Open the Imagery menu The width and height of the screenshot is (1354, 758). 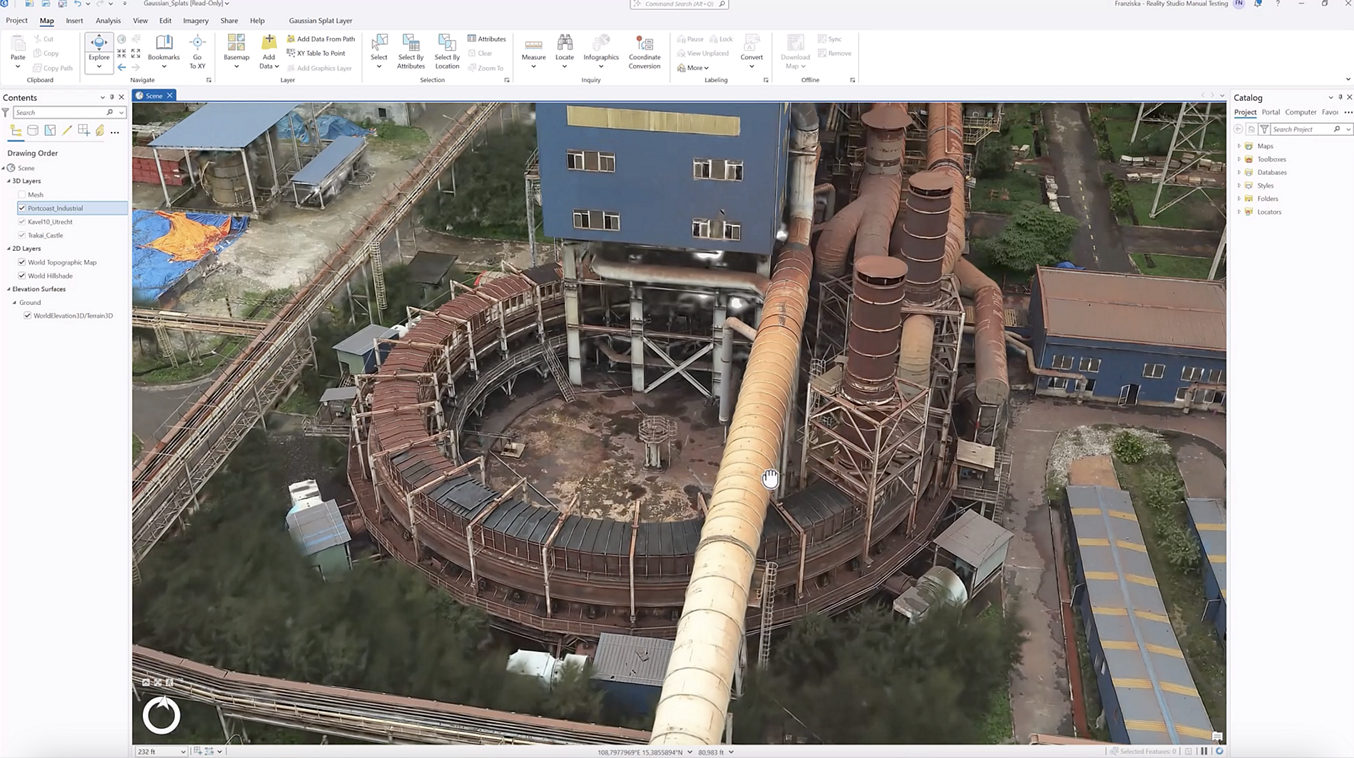(196, 20)
